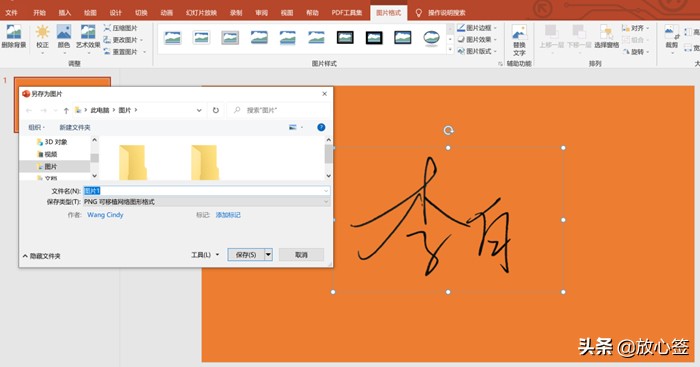This screenshot has height=367, width=700.
Task: Click the author link Wang Cindy
Action: coord(105,215)
